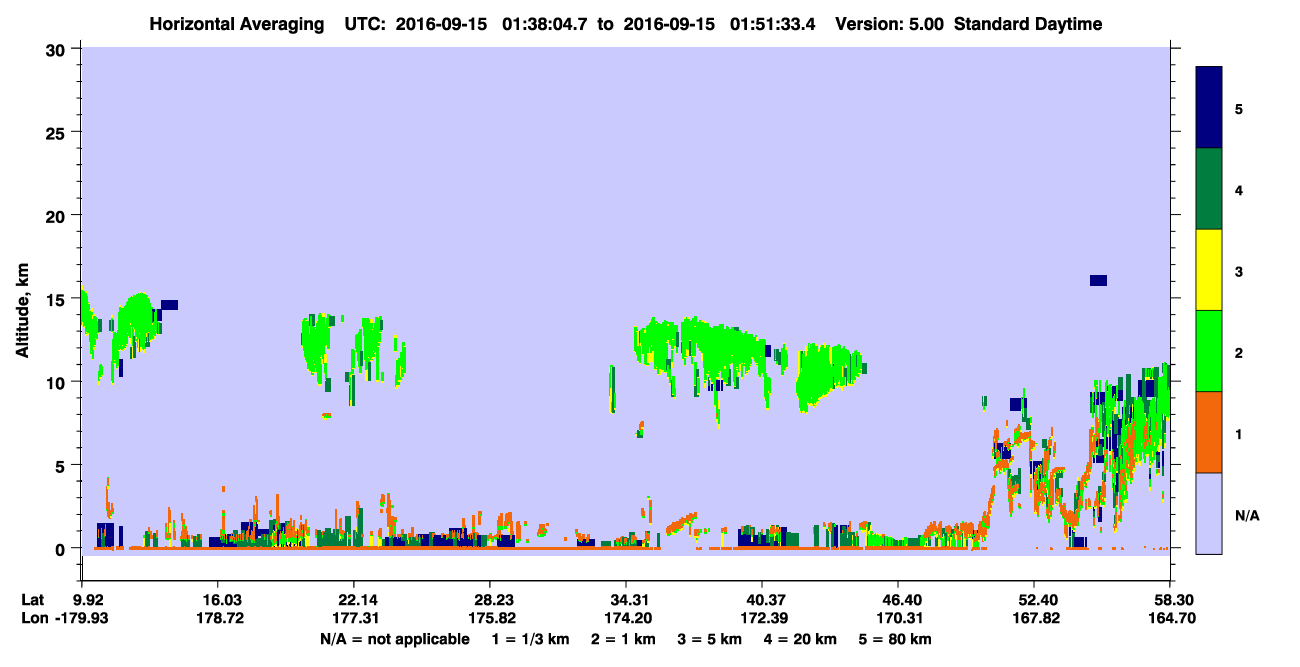Click latitude value 34.31
This screenshot has width=1300, height=667.
tap(626, 600)
